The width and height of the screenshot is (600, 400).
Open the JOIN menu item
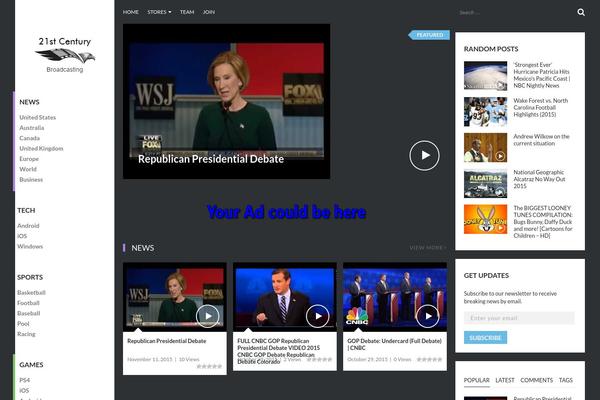(209, 12)
